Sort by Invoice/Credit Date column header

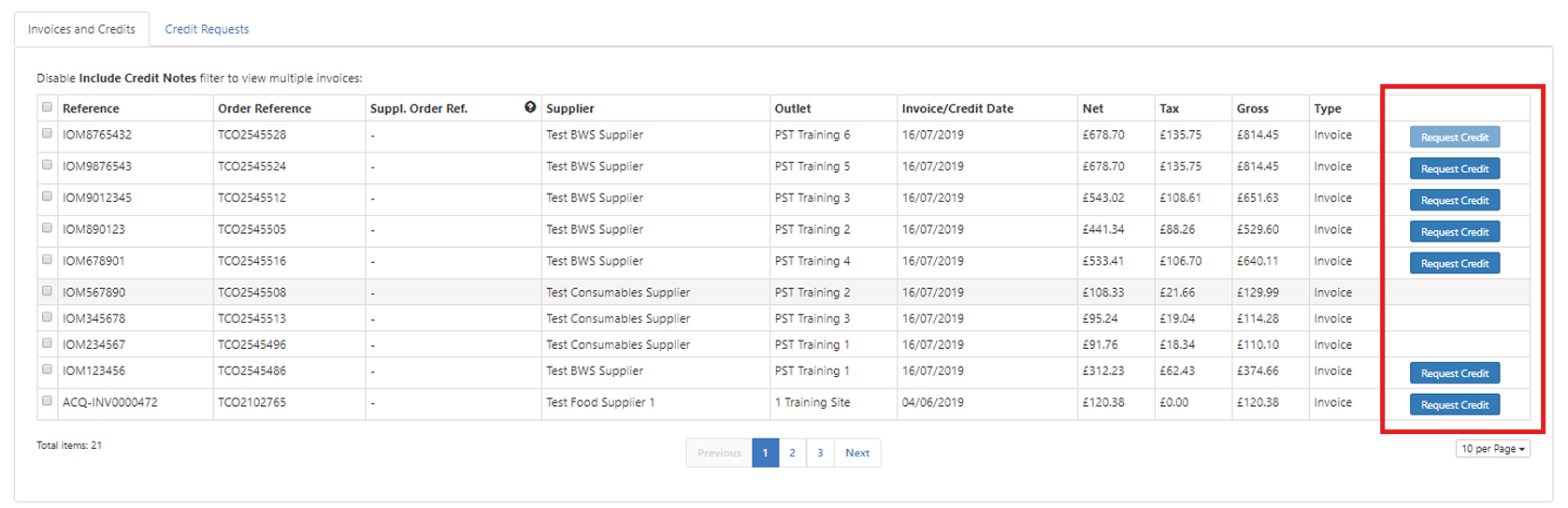[x=957, y=109]
